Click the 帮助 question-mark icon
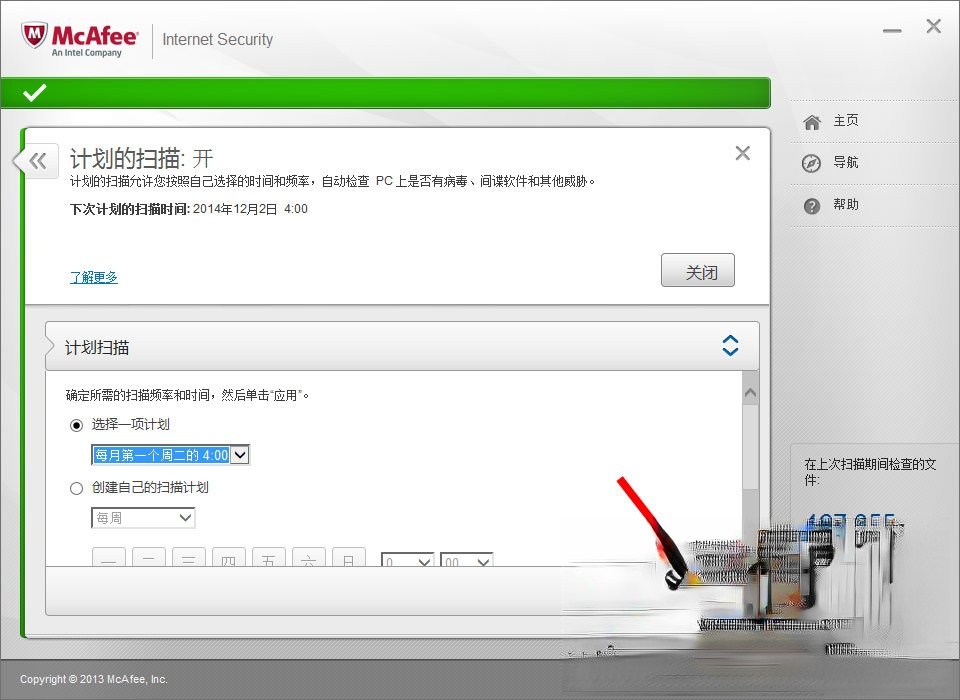The width and height of the screenshot is (960, 700). point(811,205)
